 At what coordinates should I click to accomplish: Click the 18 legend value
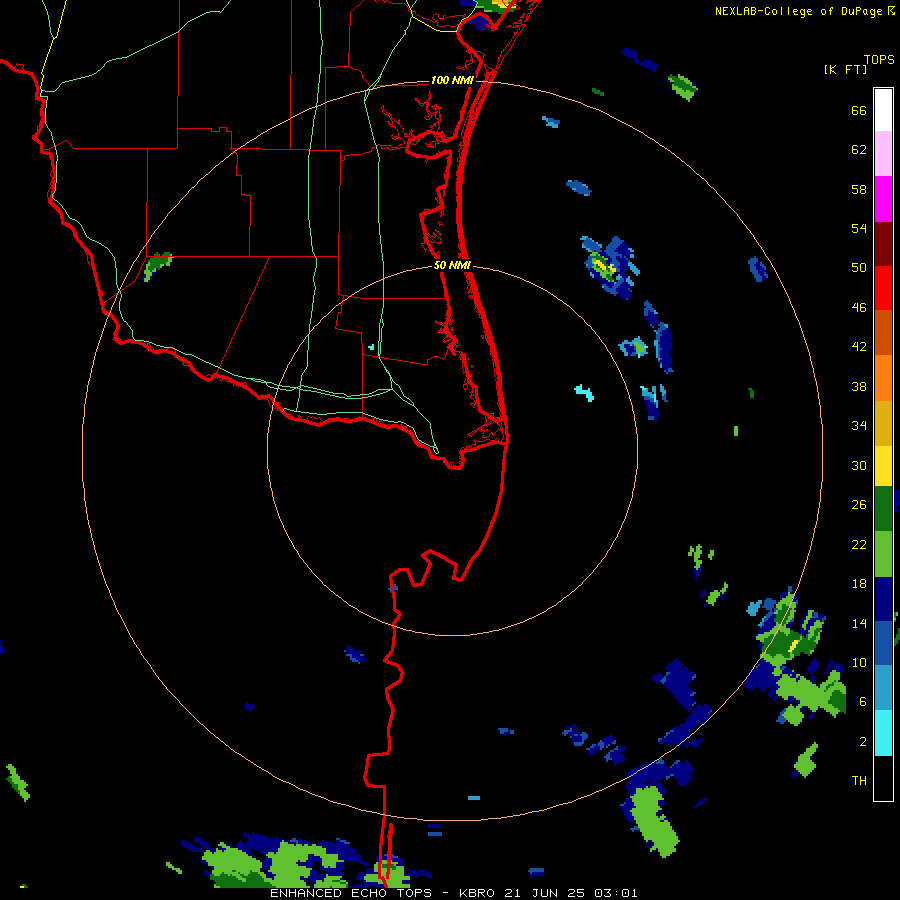pyautogui.click(x=859, y=584)
